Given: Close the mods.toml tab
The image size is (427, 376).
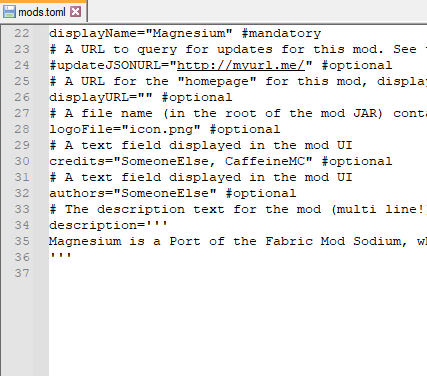Looking at the screenshot, I should click(x=76, y=12).
